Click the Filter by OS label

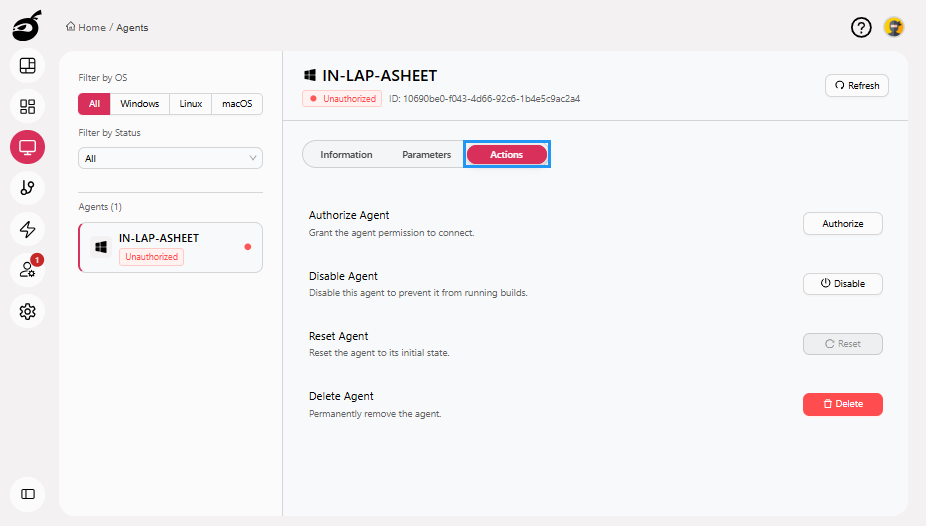coord(103,78)
